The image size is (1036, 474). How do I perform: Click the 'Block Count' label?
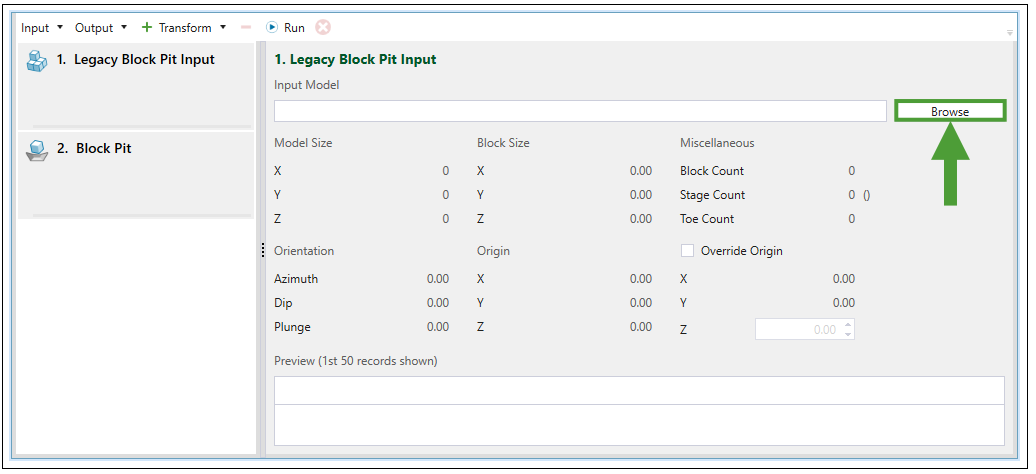[x=712, y=171]
